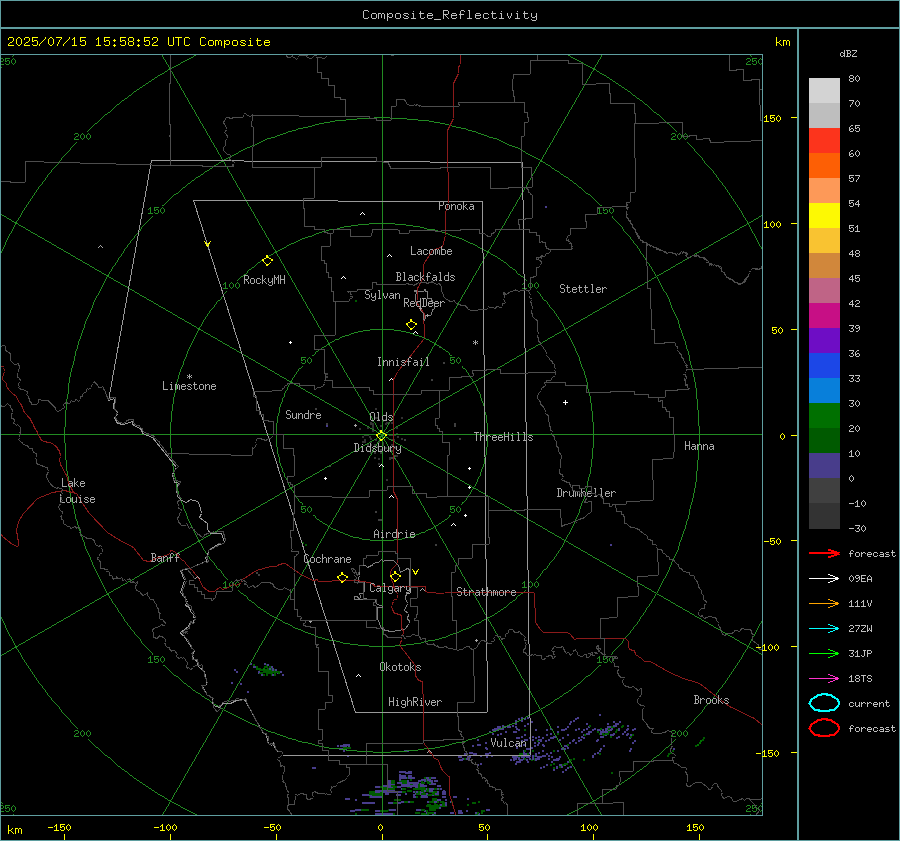Click the Cochrane town label
The width and height of the screenshot is (900, 841).
point(327,559)
